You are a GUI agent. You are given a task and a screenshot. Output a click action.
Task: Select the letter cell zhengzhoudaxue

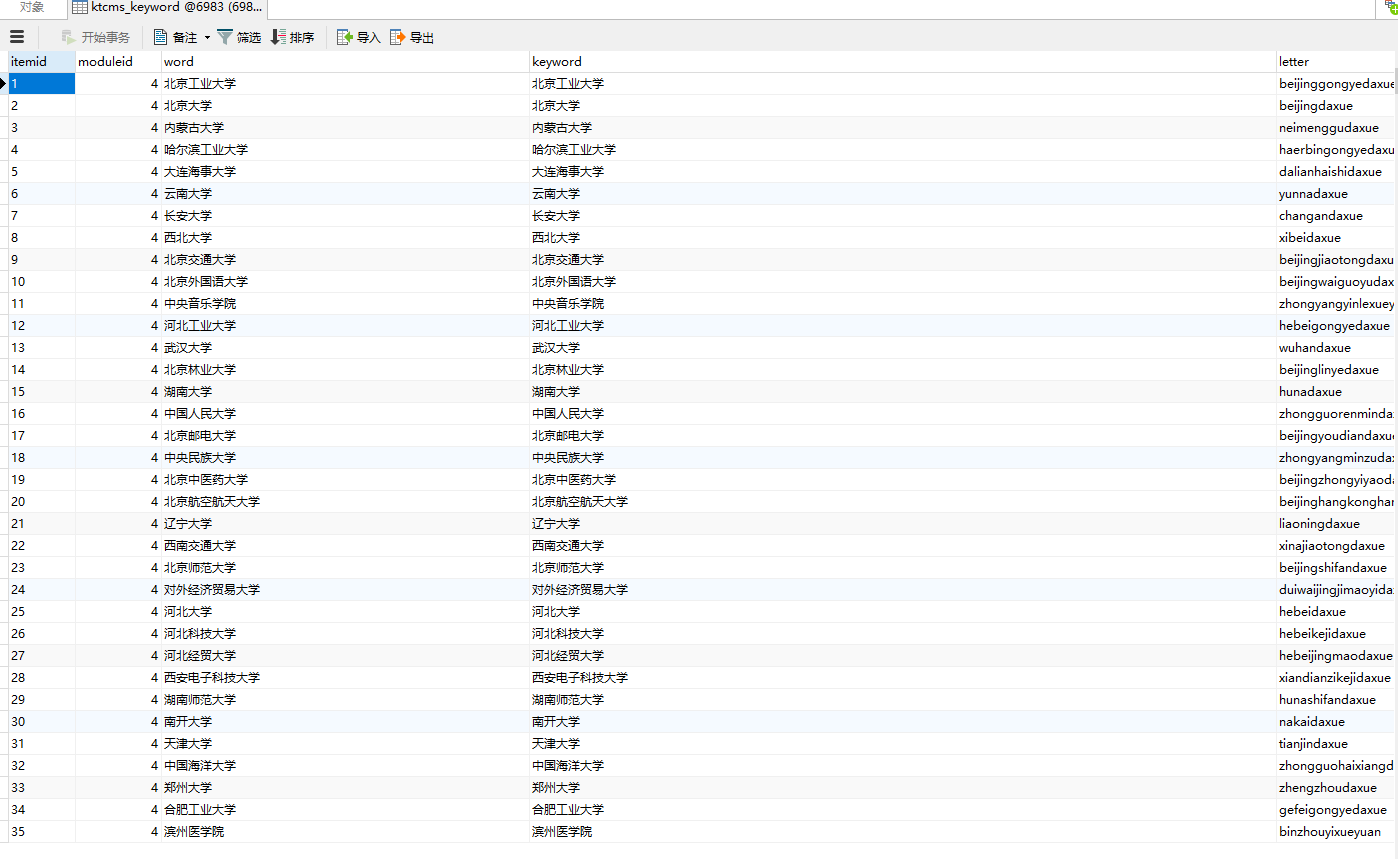point(1336,788)
